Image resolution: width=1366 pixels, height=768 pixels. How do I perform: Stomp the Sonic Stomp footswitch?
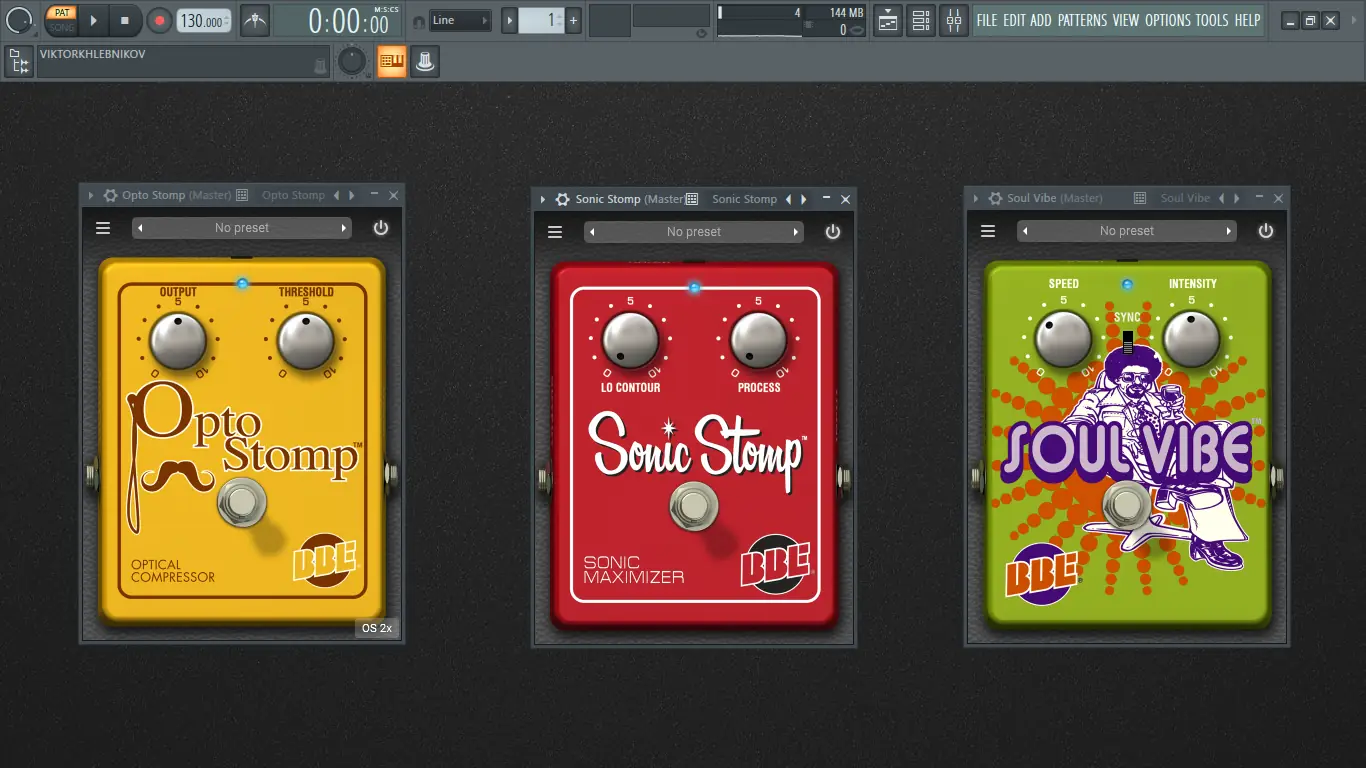coord(694,506)
